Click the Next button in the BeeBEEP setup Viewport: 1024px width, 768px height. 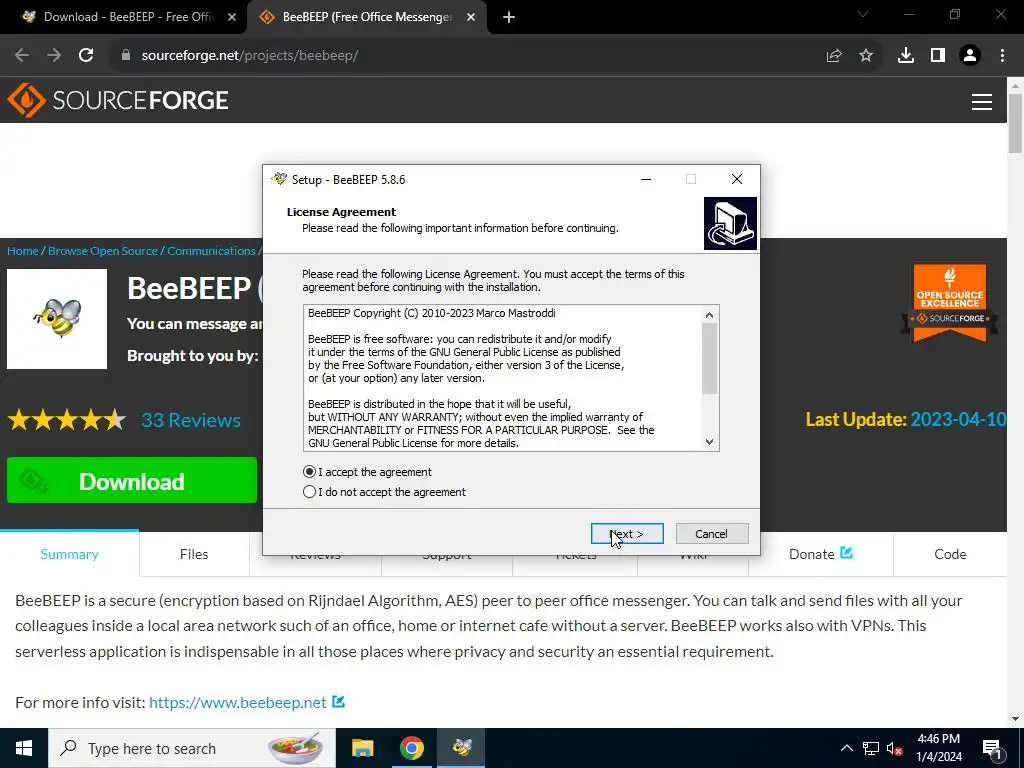pos(627,534)
